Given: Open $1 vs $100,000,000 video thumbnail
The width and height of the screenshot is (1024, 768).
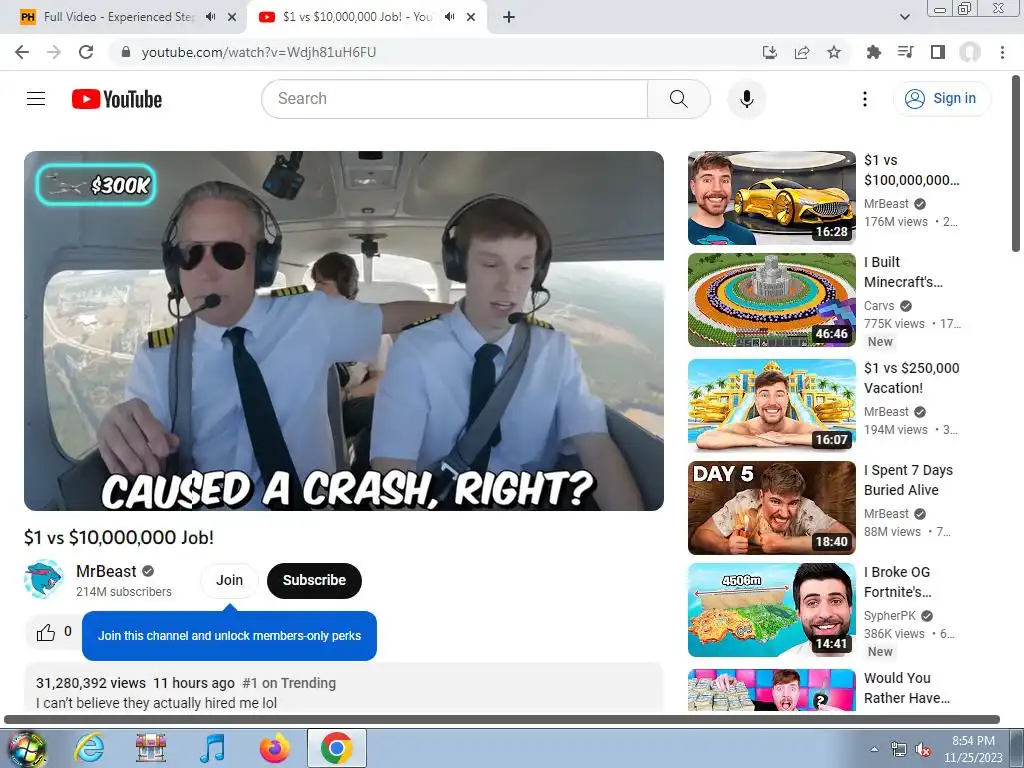Looking at the screenshot, I should click(771, 198).
